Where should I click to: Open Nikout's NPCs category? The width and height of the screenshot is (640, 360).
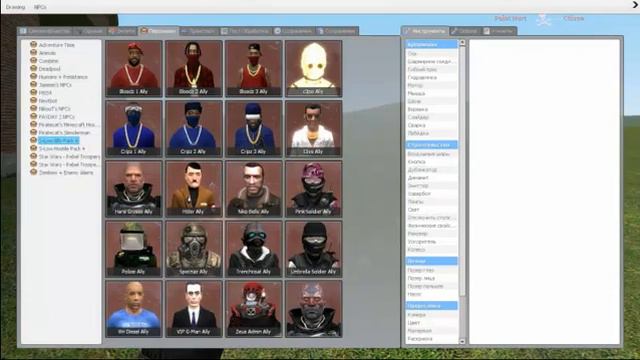pos(54,109)
